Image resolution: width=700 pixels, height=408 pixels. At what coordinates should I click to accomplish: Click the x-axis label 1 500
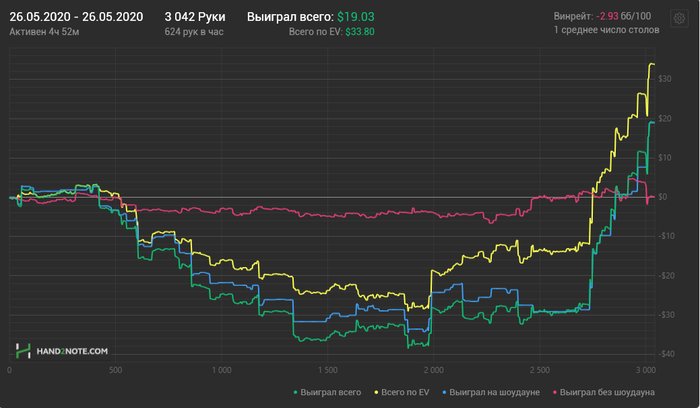[328, 370]
